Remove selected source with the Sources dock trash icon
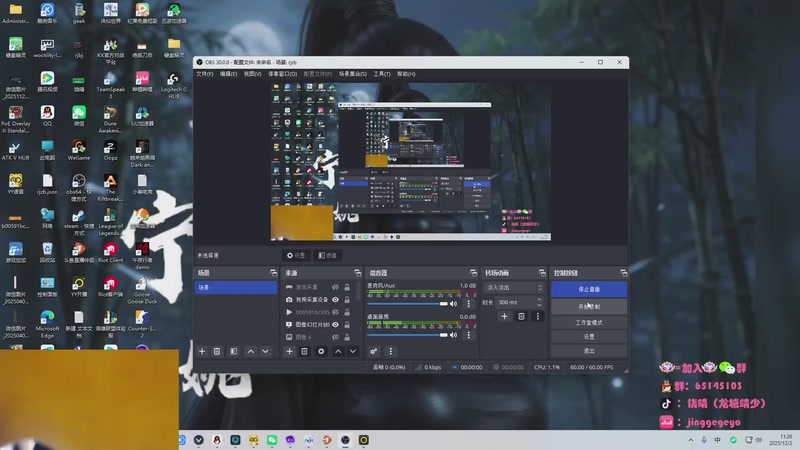The height and width of the screenshot is (450, 800). pyautogui.click(x=304, y=352)
